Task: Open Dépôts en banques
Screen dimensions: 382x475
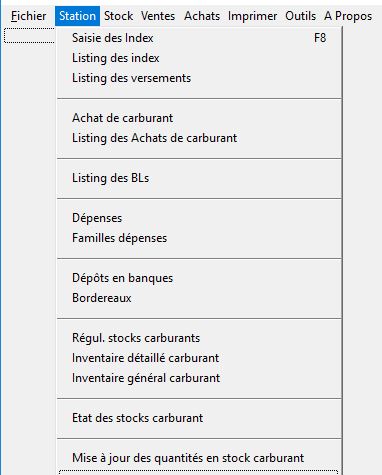Action: [x=199, y=278]
